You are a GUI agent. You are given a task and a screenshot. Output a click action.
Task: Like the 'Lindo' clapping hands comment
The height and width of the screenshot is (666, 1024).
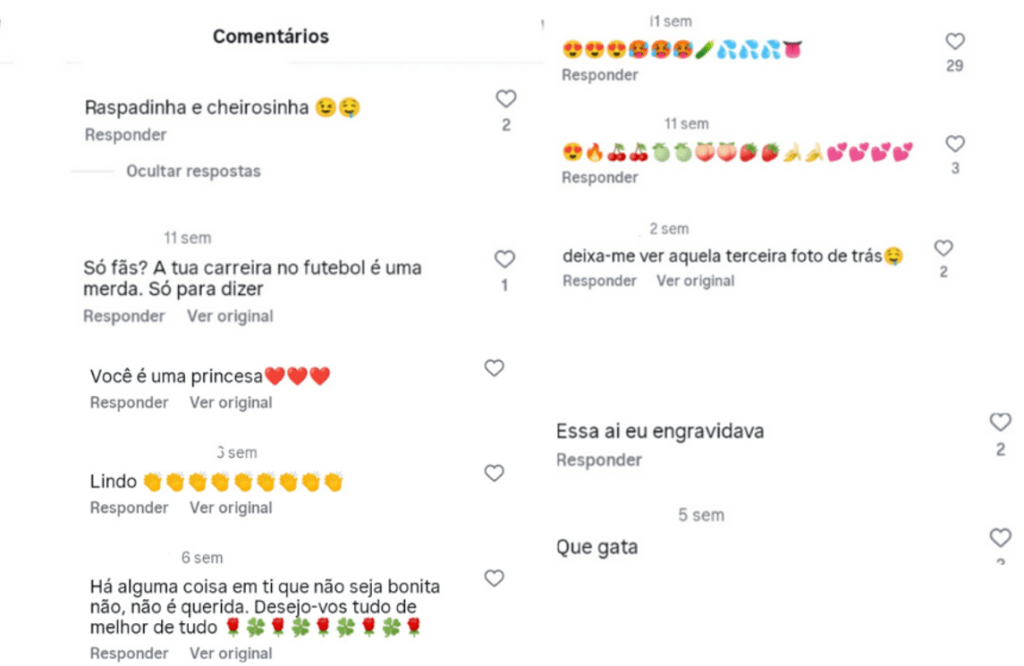pos(494,473)
